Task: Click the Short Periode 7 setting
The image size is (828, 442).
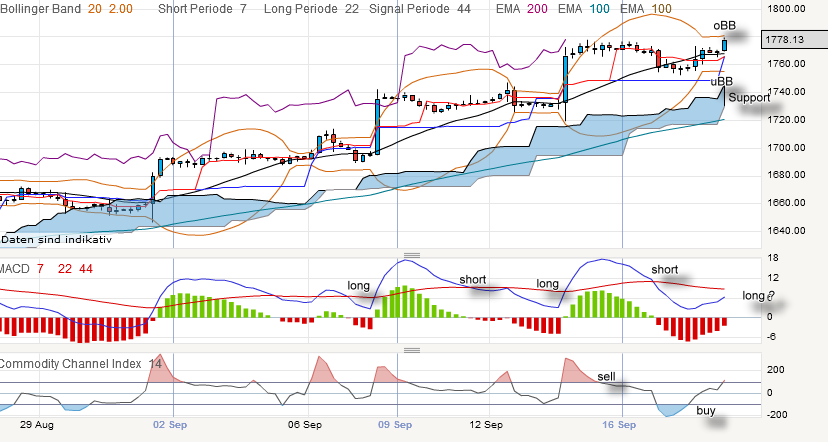Action: [202, 9]
